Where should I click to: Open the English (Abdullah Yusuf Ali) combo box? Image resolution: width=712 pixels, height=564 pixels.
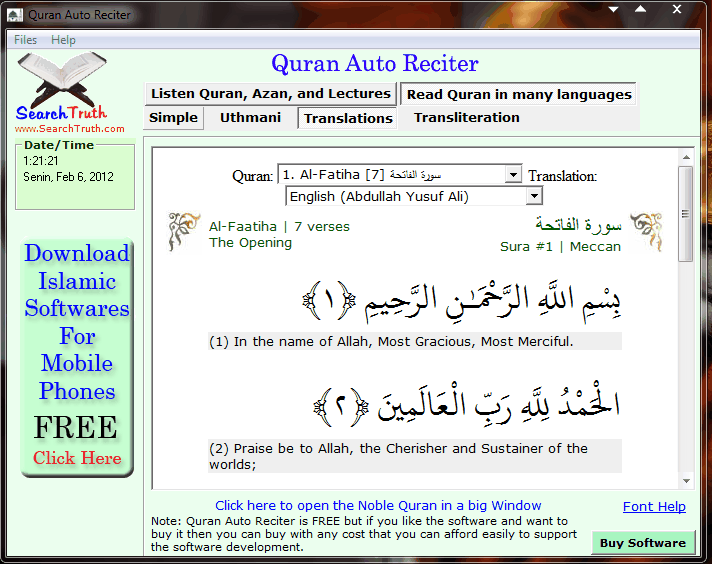pos(414,196)
